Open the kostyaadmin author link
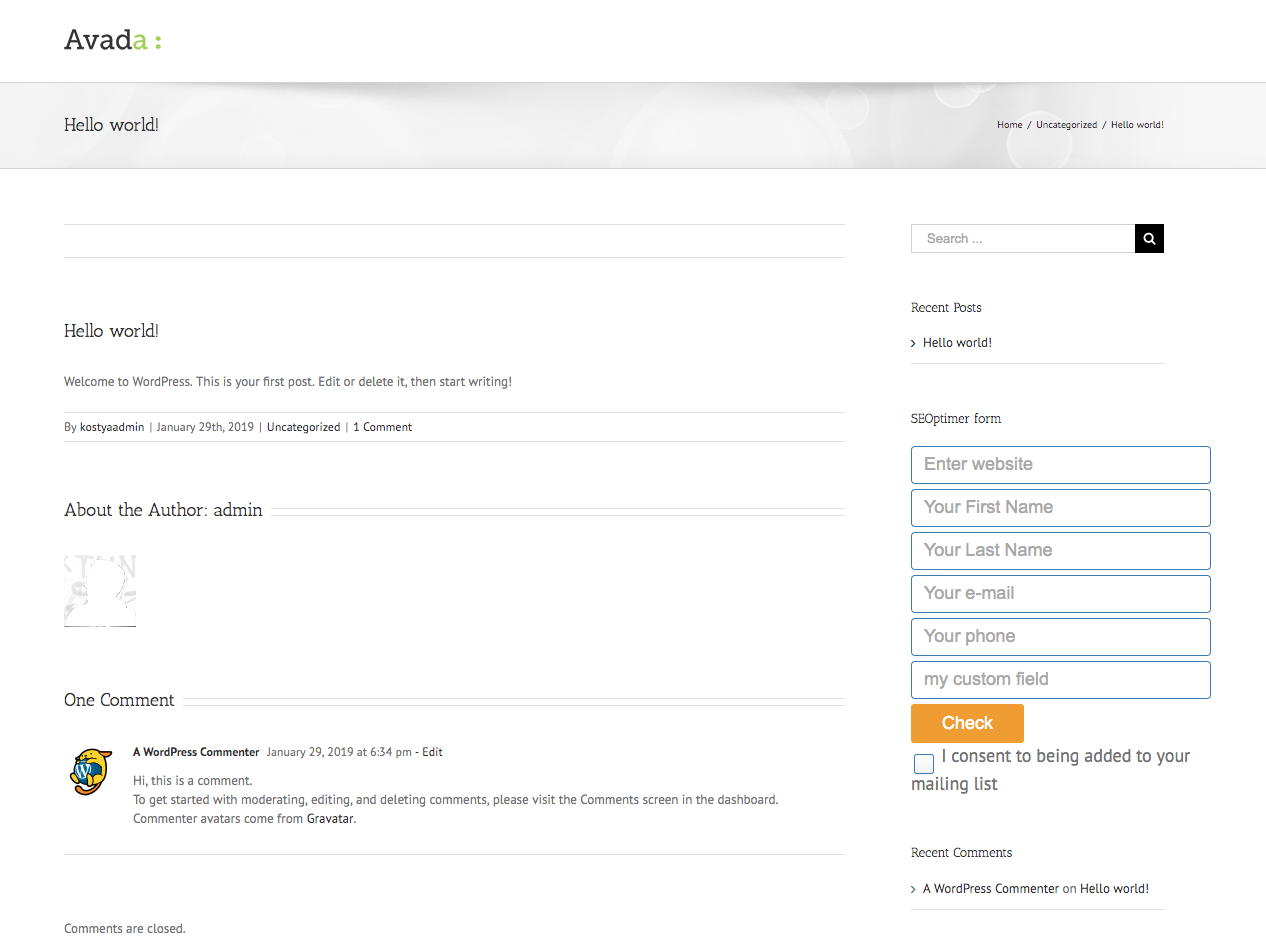Screen dimensions: 1266x946 click(x=112, y=427)
